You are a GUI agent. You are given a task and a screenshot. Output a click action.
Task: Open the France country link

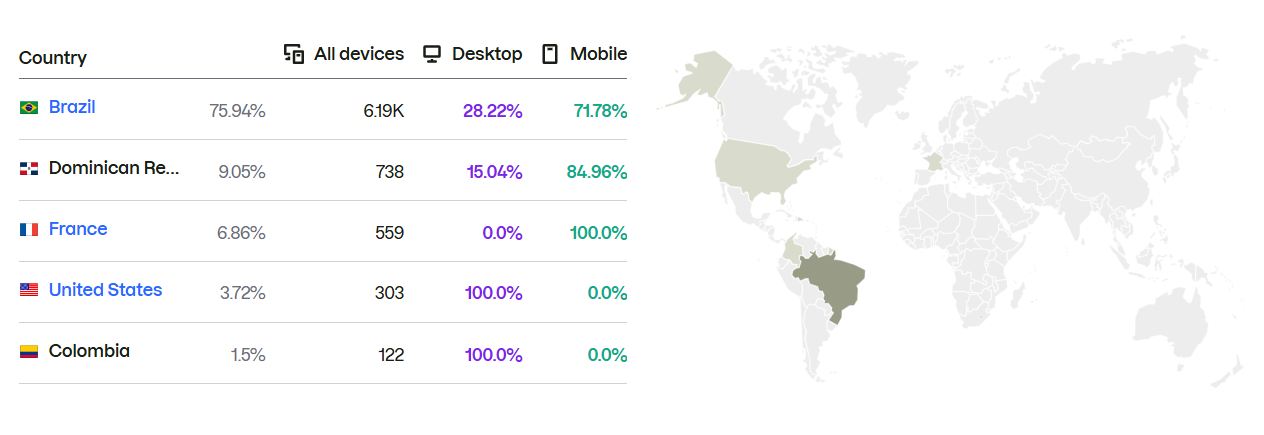click(78, 229)
